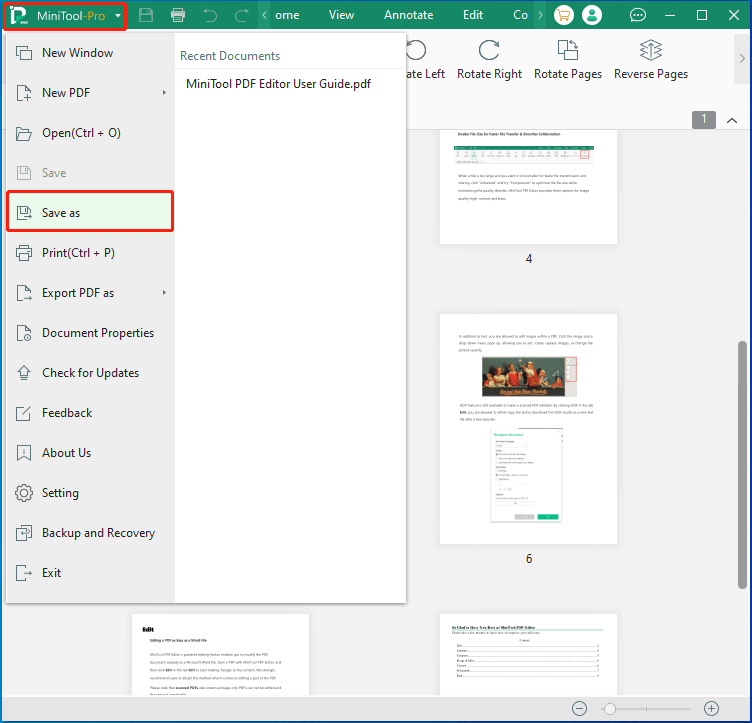Click the Check for Updates arrow icon
The width and height of the screenshot is (752, 723).
coord(24,373)
